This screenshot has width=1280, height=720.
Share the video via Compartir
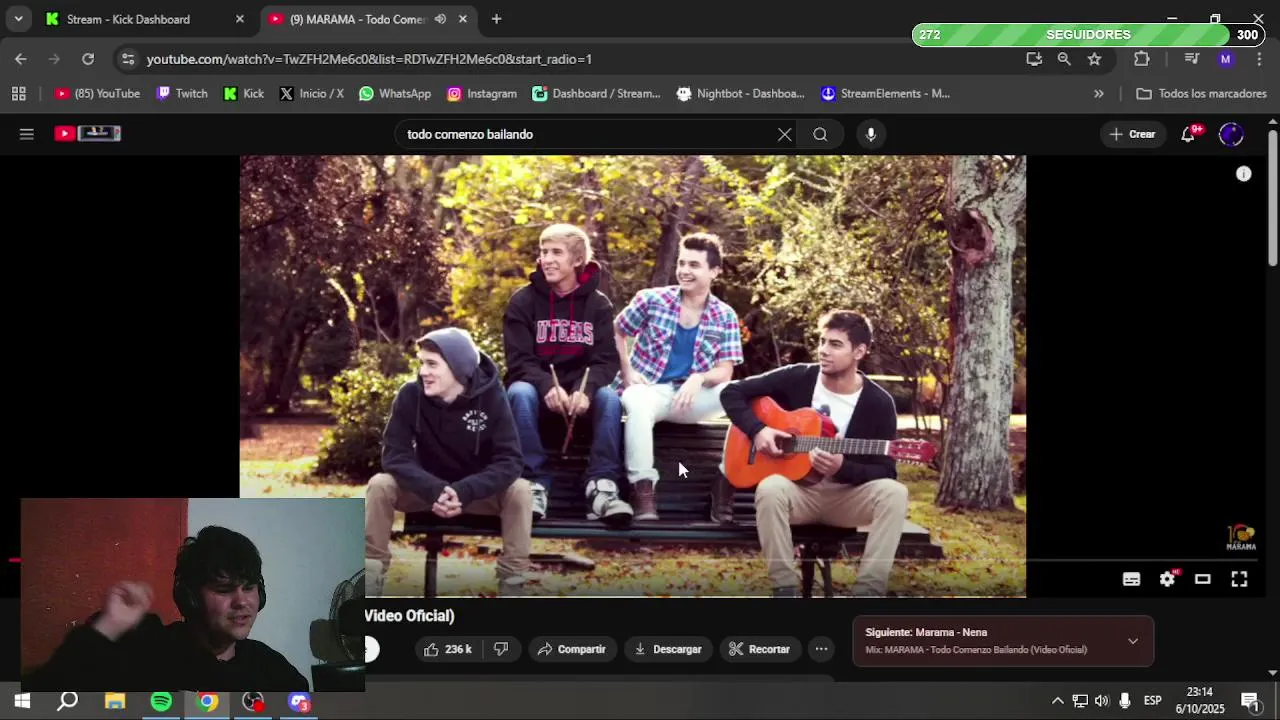pos(572,649)
